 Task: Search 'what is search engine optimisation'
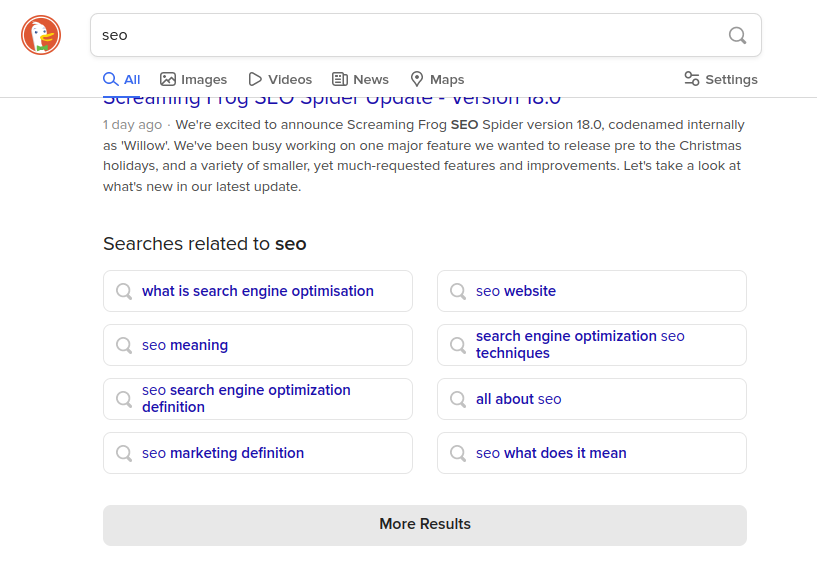coord(258,291)
